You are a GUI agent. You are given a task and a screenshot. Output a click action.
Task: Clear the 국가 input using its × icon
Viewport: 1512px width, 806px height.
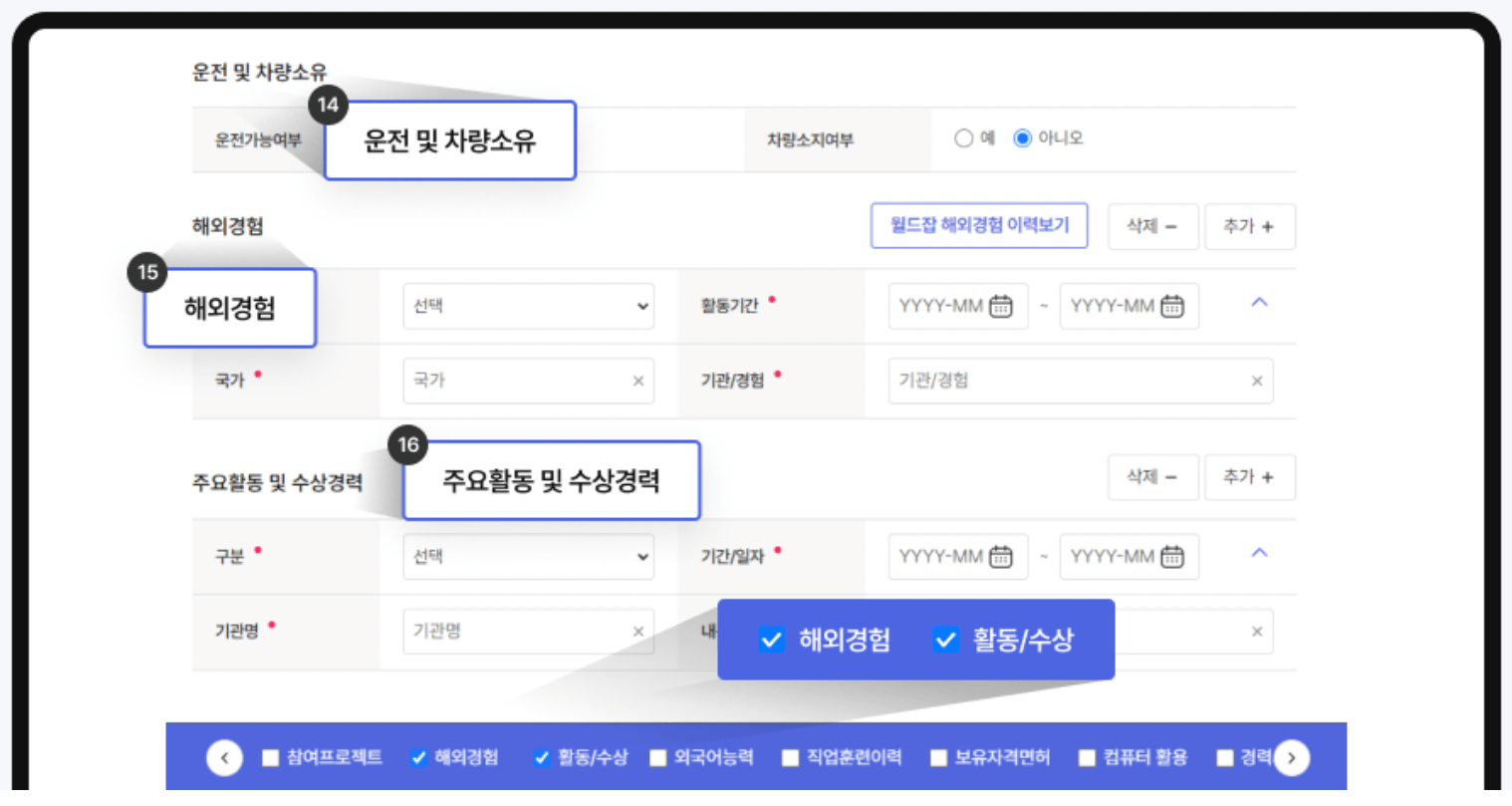click(x=640, y=381)
